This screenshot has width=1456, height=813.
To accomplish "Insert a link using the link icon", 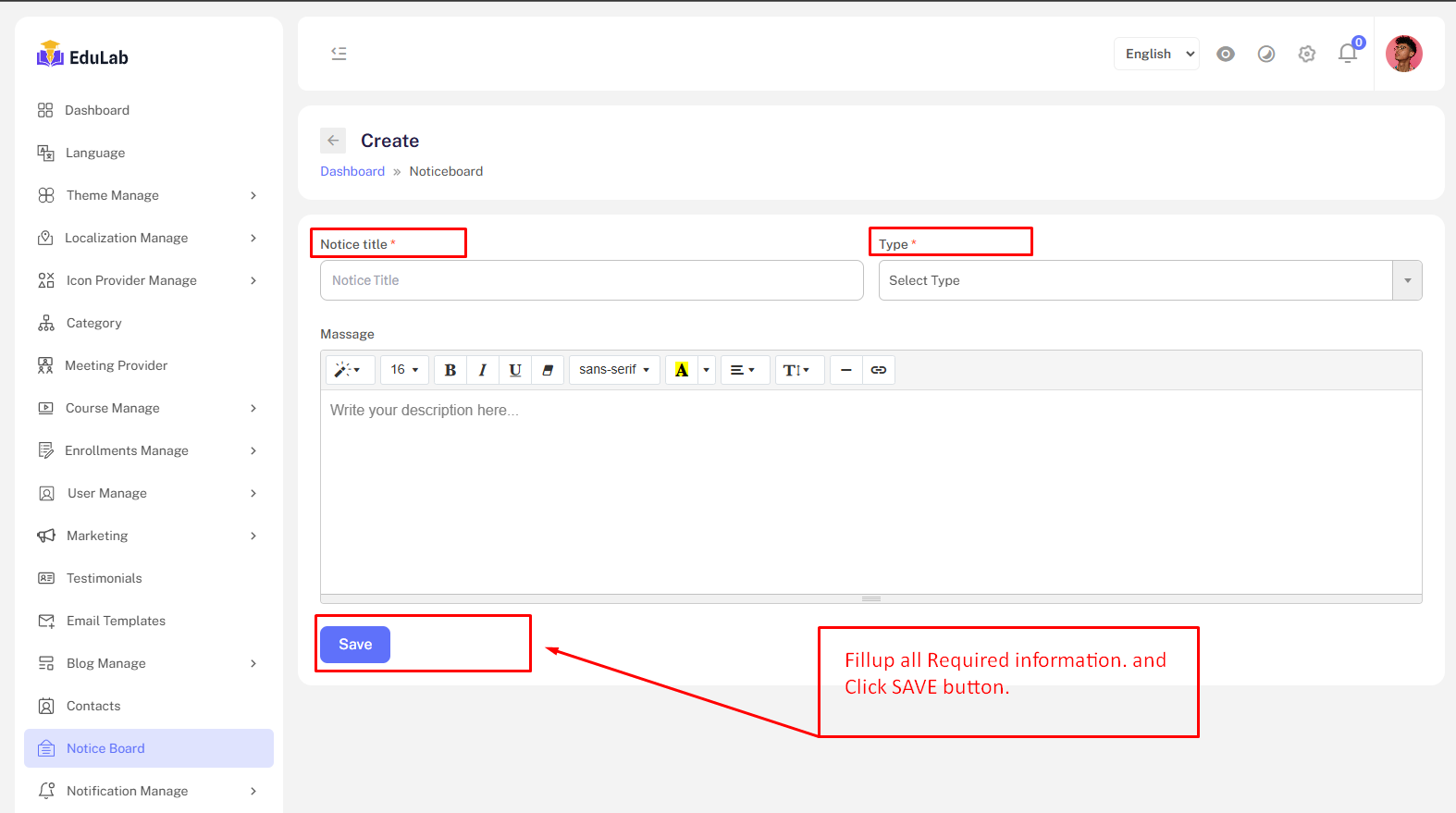I will pyautogui.click(x=879, y=370).
